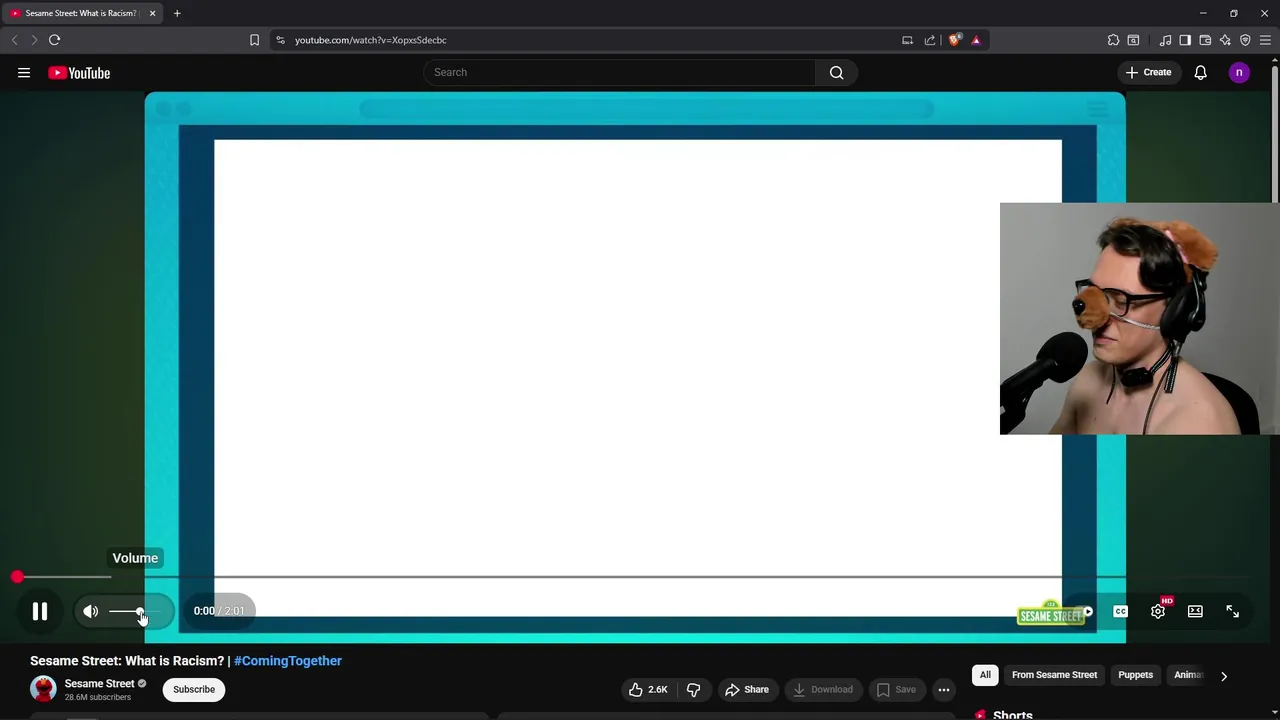
Task: Expand more filter chips with right arrow
Action: [1223, 676]
